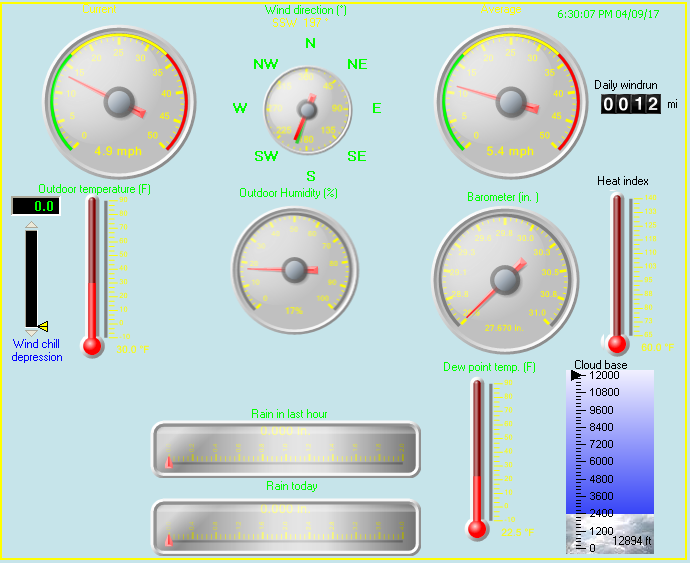
Task: Click the 'Barometer (in. )' label
Action: tap(503, 197)
